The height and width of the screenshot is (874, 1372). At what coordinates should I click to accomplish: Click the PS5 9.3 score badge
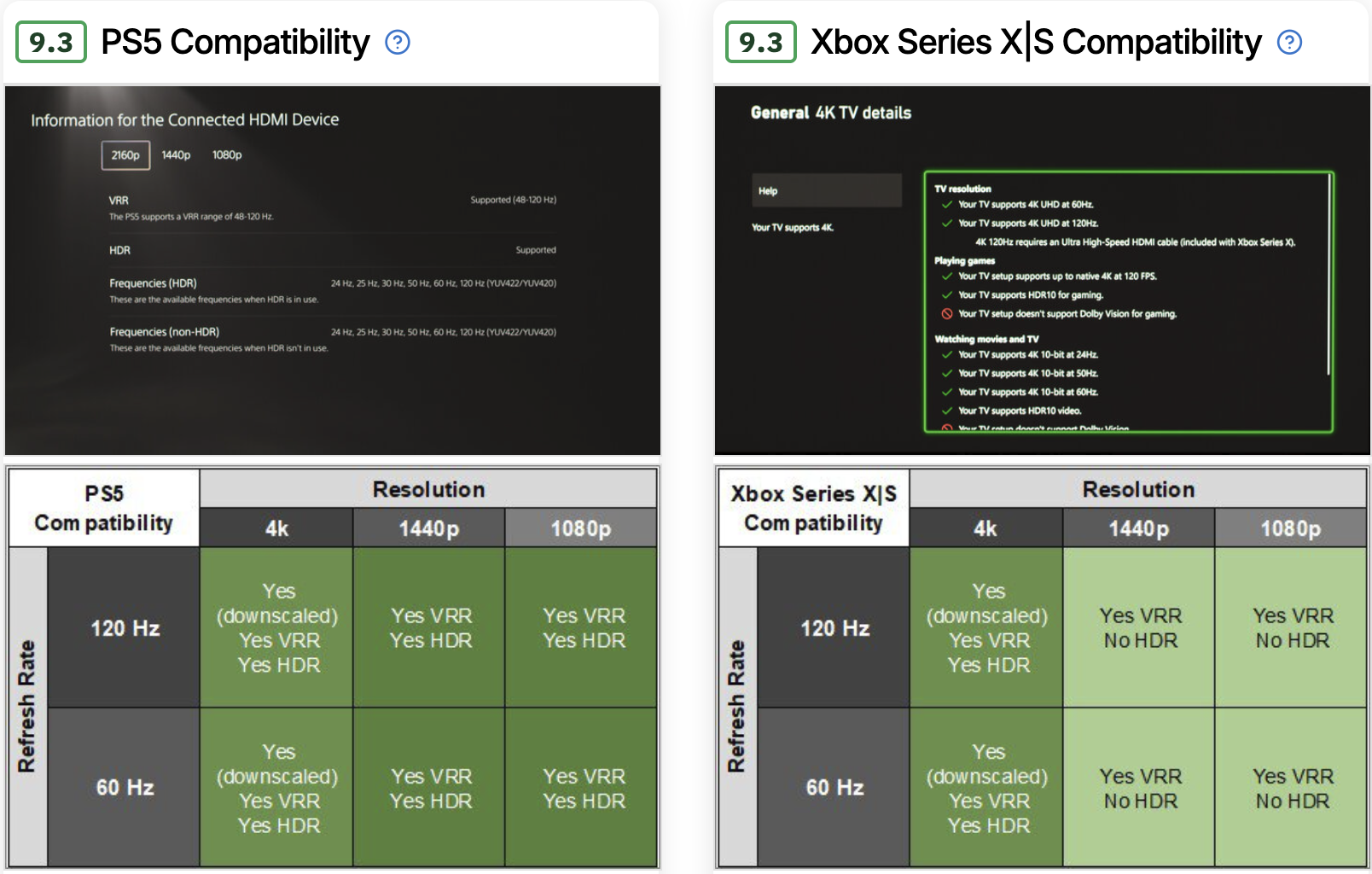pos(51,42)
